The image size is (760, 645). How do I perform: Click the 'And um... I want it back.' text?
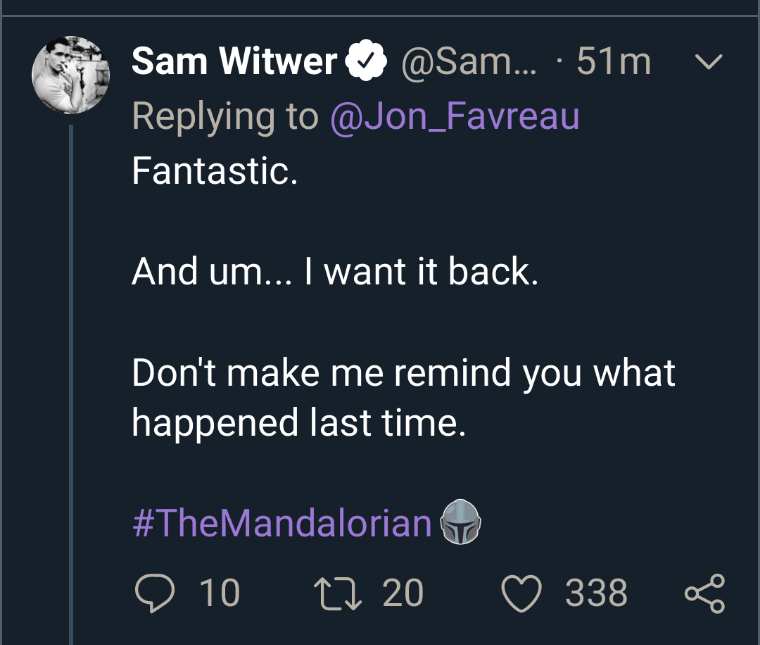(x=335, y=271)
